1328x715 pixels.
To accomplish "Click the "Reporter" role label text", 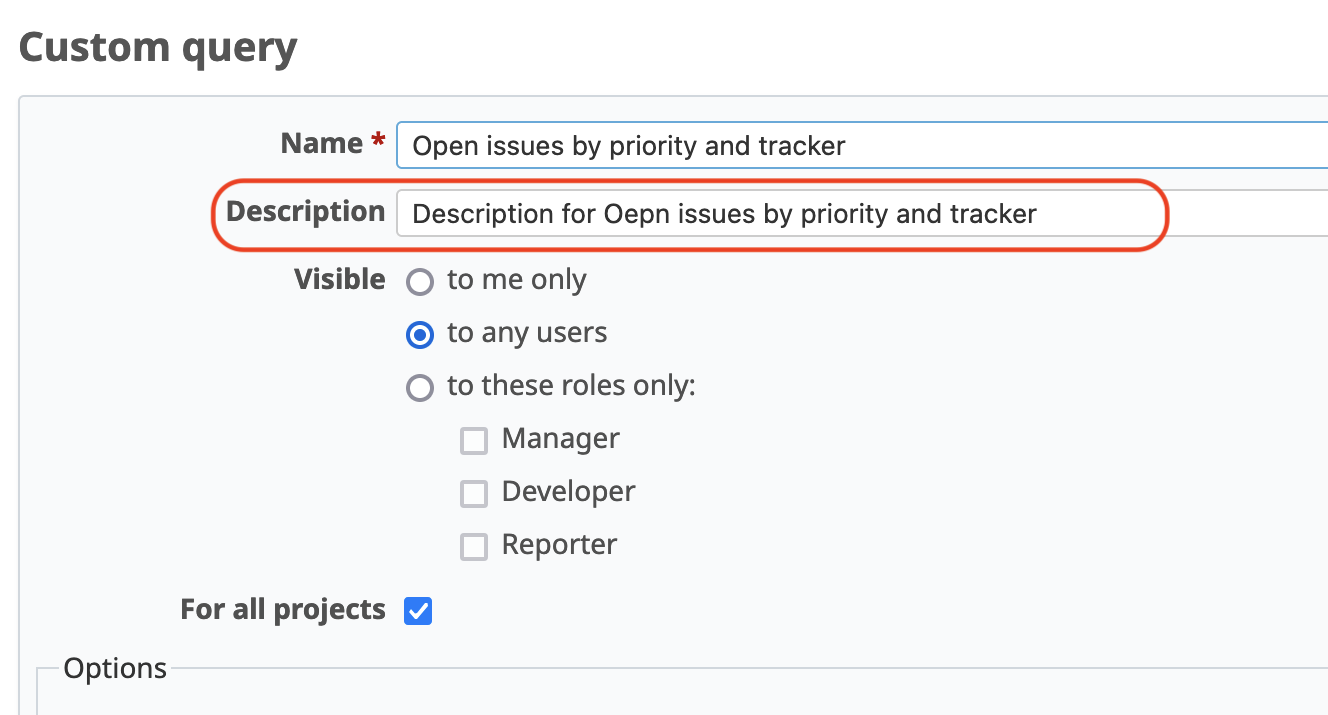I will tap(559, 545).
